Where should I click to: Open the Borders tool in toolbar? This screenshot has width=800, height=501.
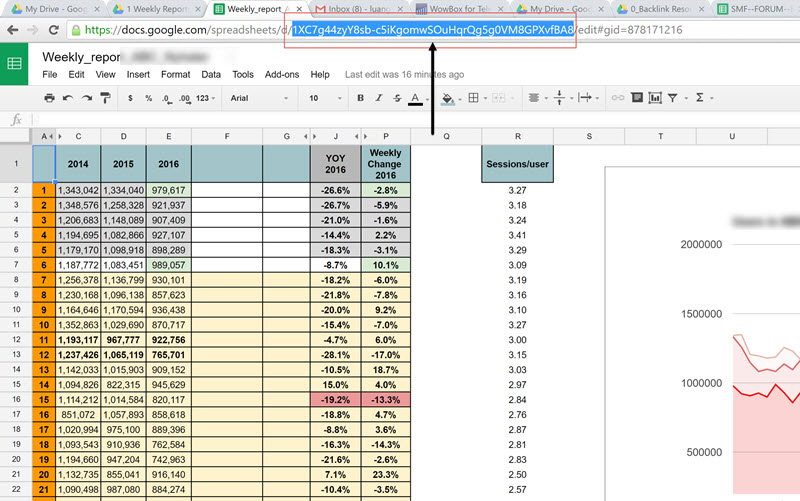pos(476,98)
